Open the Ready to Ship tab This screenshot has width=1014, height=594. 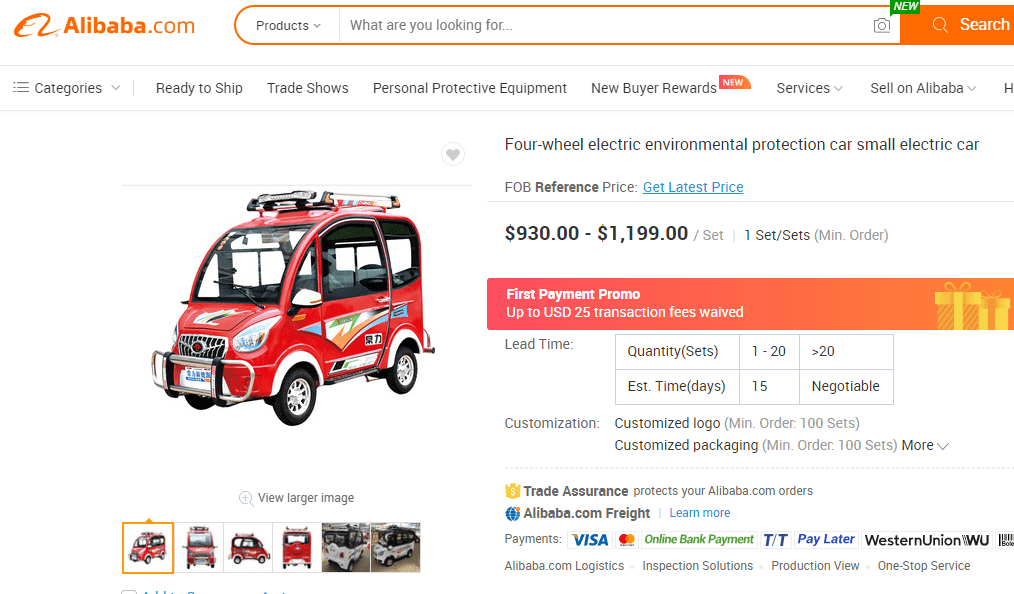(x=199, y=88)
